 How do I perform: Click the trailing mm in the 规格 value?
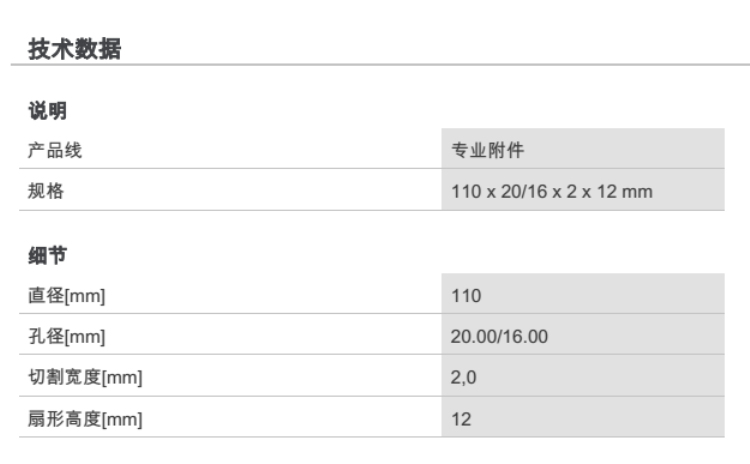click(639, 192)
